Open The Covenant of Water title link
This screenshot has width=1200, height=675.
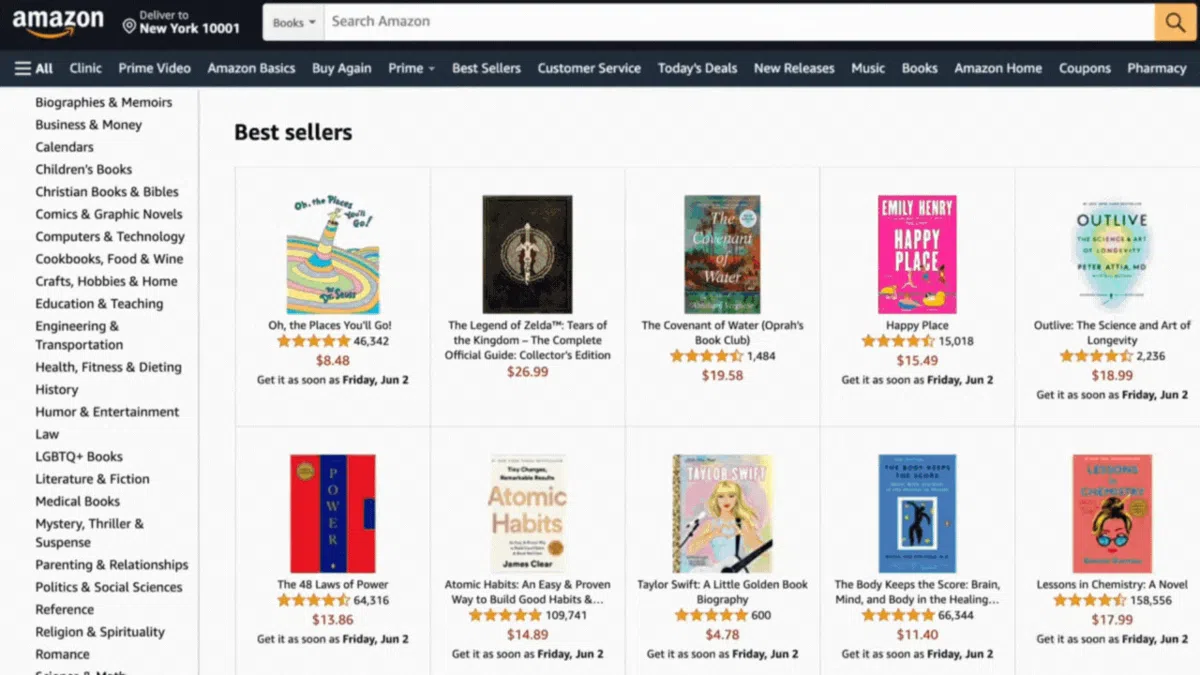[722, 332]
